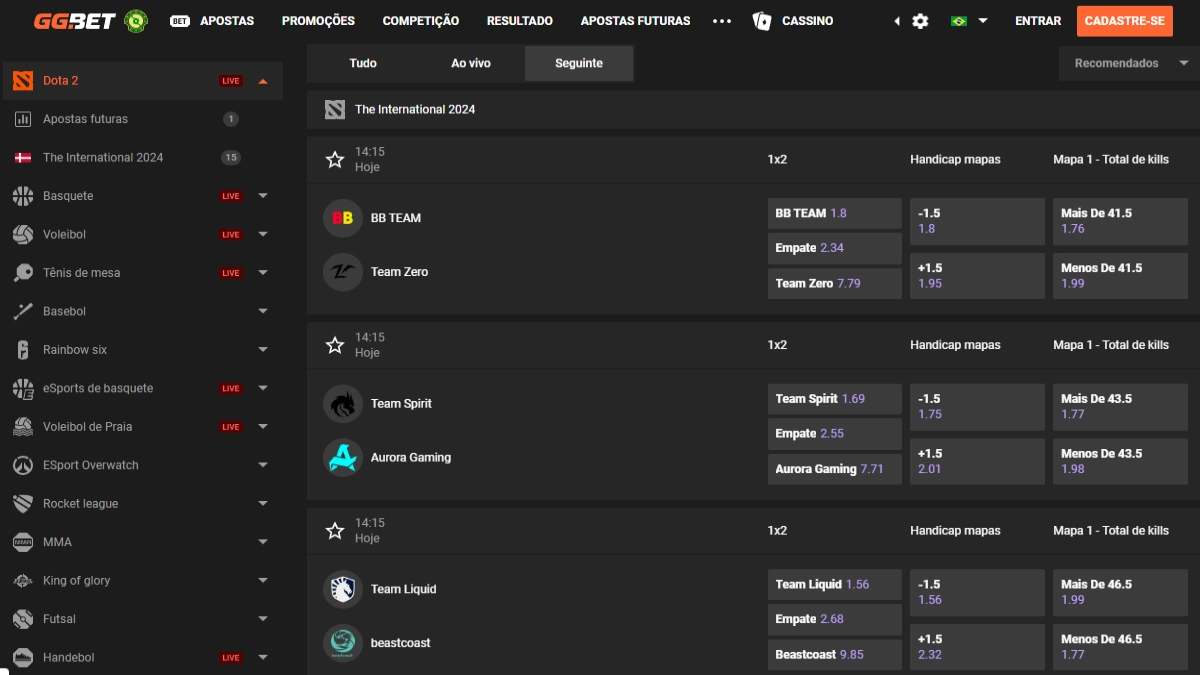Viewport: 1200px width, 675px height.
Task: Click the King of glory icon
Action: 23,581
